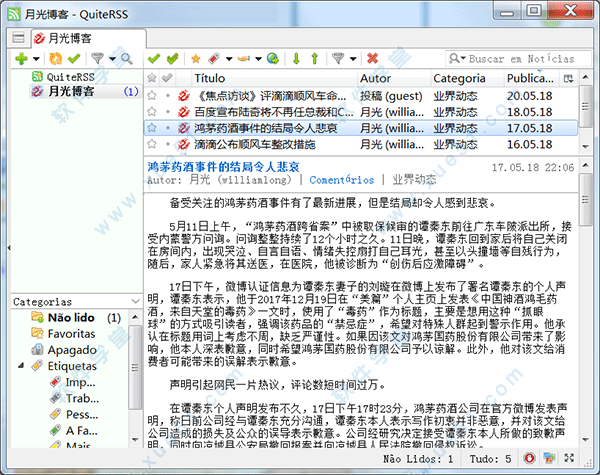Open the news filter dropdown arrow
This screenshot has width=600, height=475.
click(x=353, y=59)
